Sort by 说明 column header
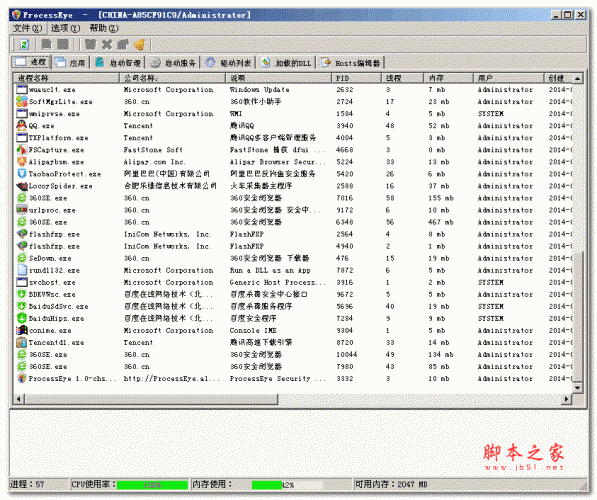The height and width of the screenshot is (500, 597). [x=278, y=78]
